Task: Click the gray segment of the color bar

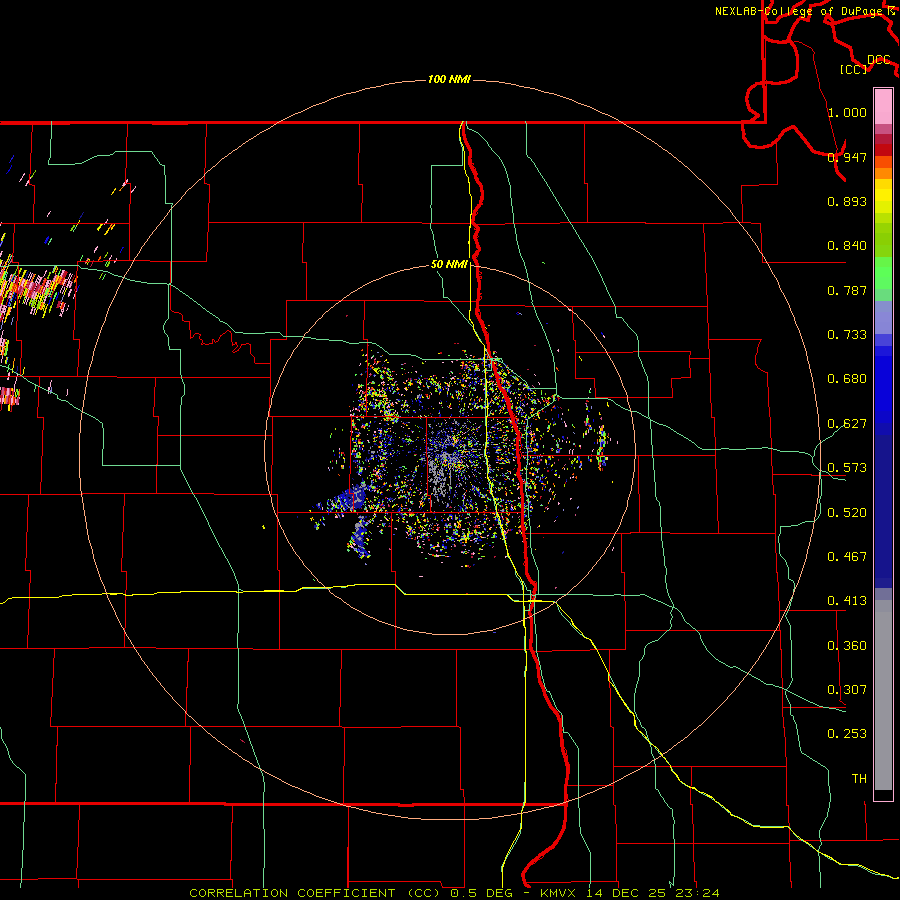Action: click(883, 695)
